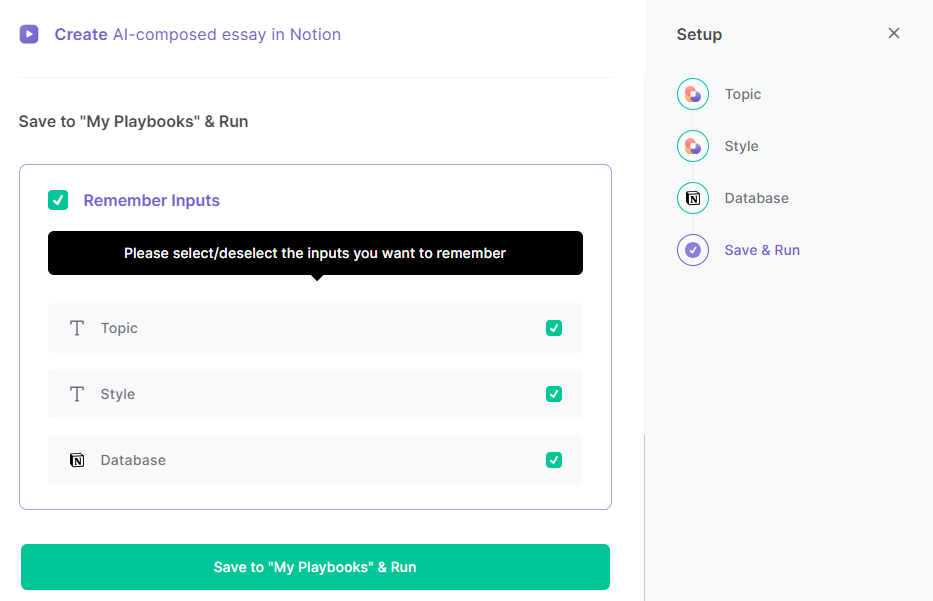Click the Save & Run checkmark icon
This screenshot has width=933, height=601.
pyautogui.click(x=693, y=249)
